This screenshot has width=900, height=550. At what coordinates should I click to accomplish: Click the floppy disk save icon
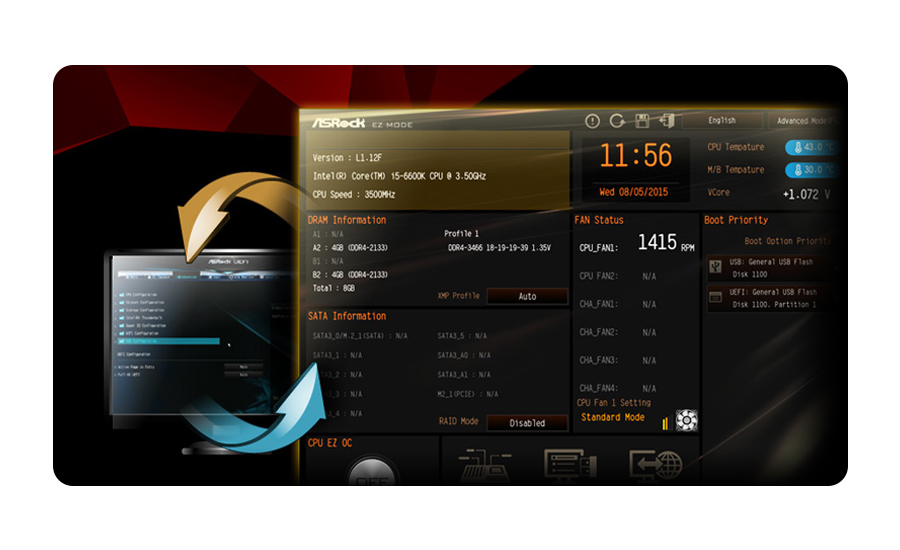pos(642,121)
